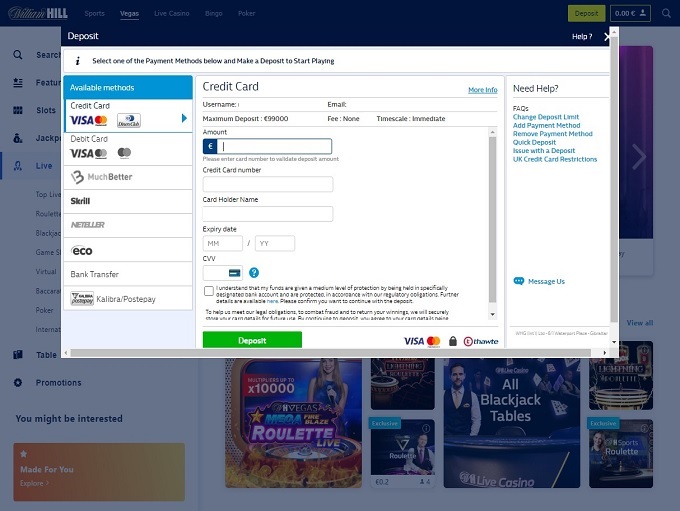The width and height of the screenshot is (680, 511).
Task: Click the CVV help question mark icon
Action: point(254,272)
